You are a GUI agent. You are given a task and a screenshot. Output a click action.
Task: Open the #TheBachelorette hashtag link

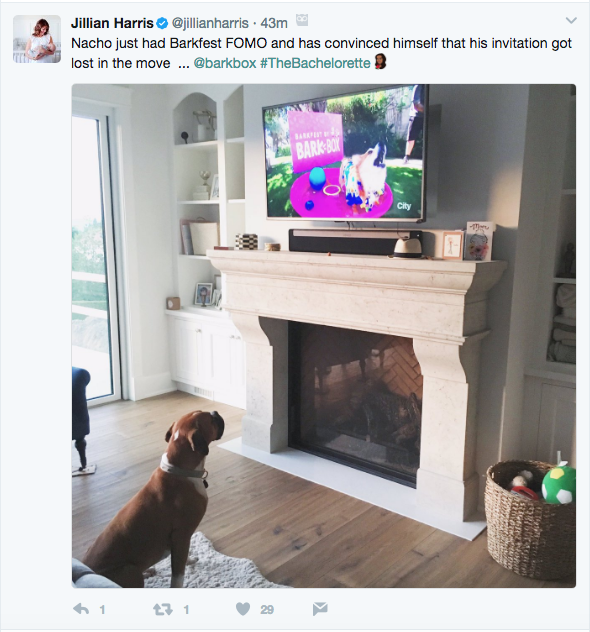315,63
